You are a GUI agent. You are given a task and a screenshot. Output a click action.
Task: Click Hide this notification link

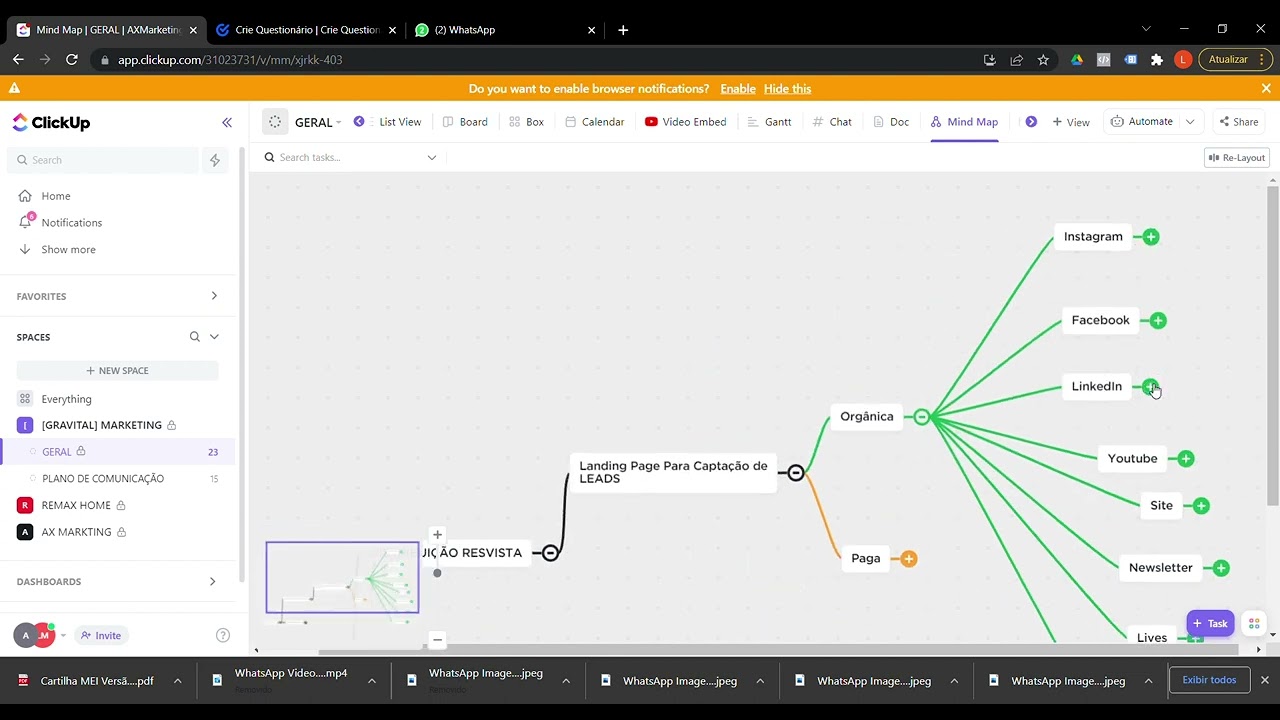point(787,89)
